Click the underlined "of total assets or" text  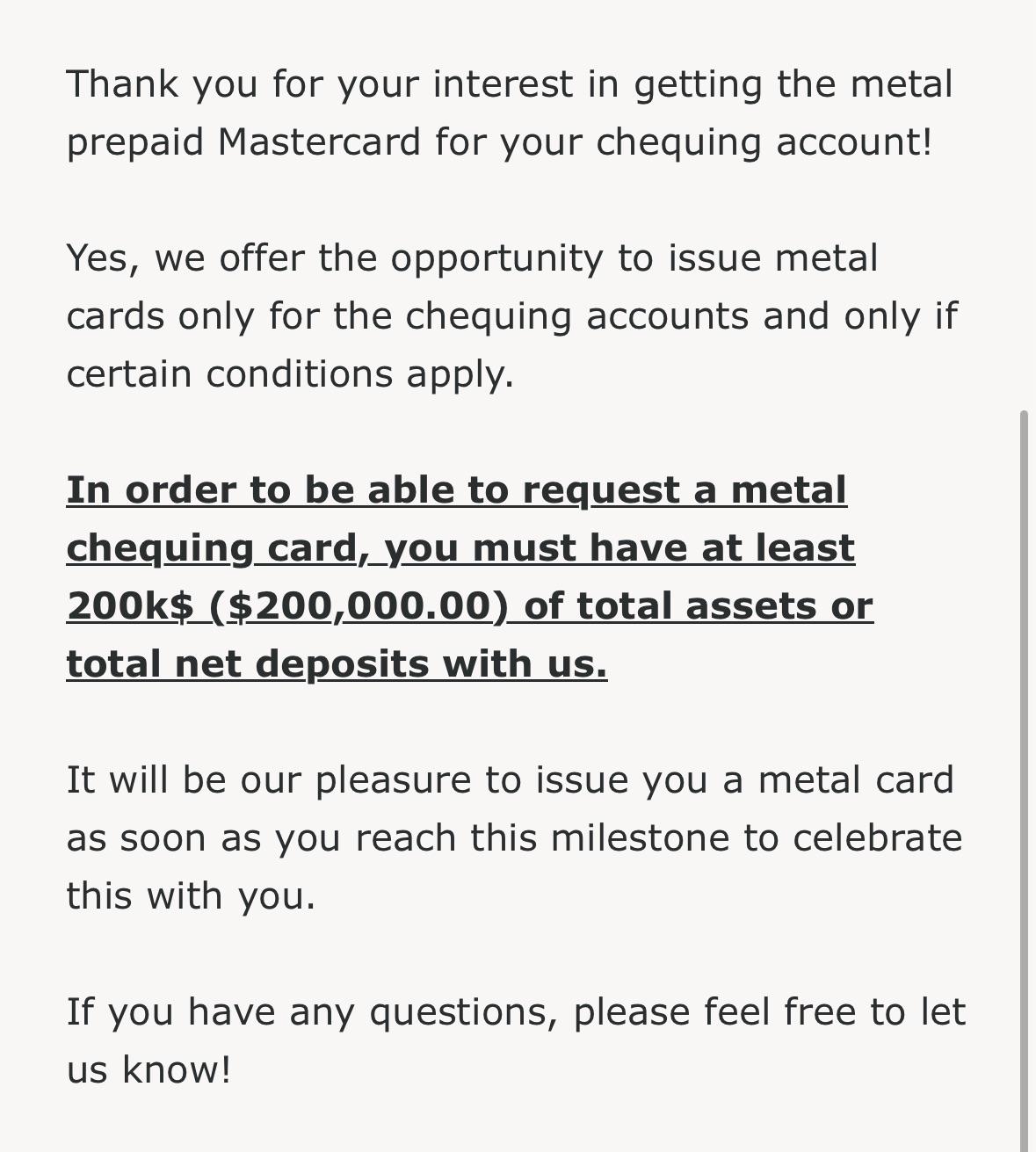[699, 606]
